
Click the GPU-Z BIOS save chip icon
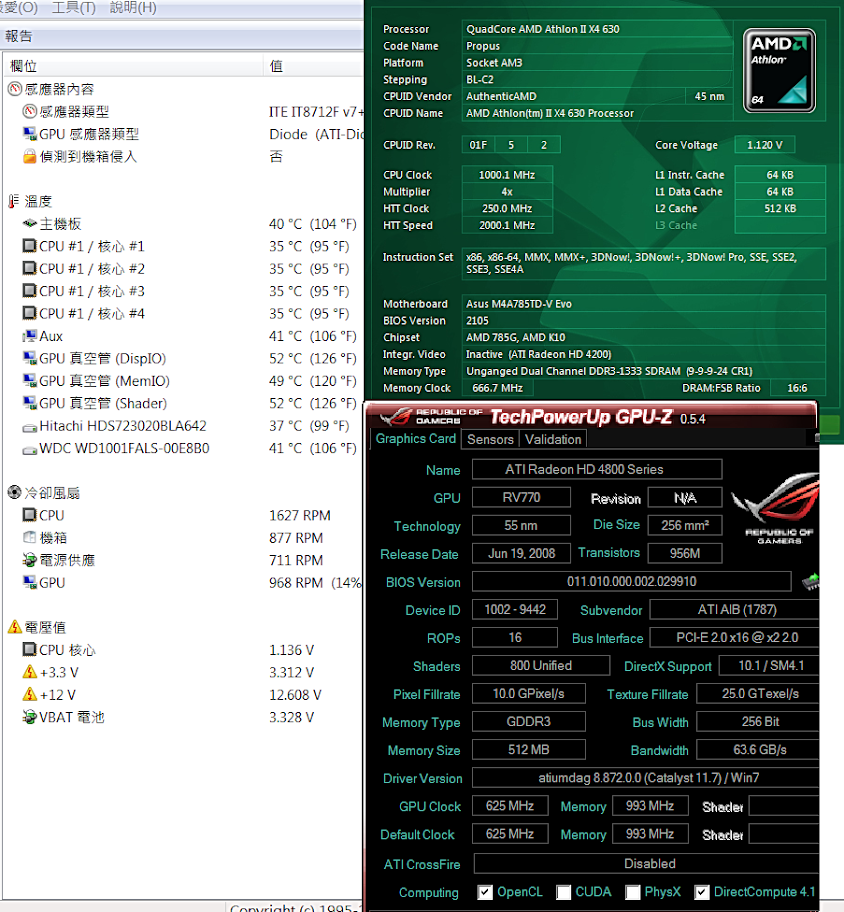click(x=811, y=581)
